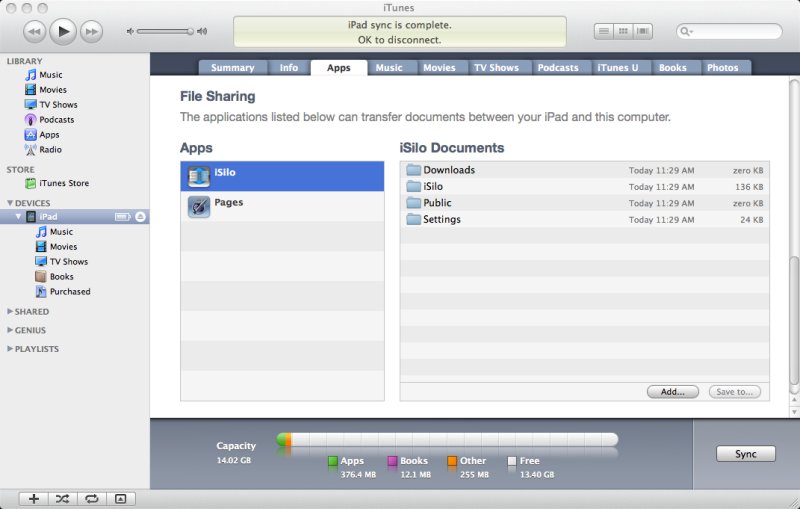Image resolution: width=800 pixels, height=509 pixels.
Task: Expand the Playlists section
Action: click(10, 349)
